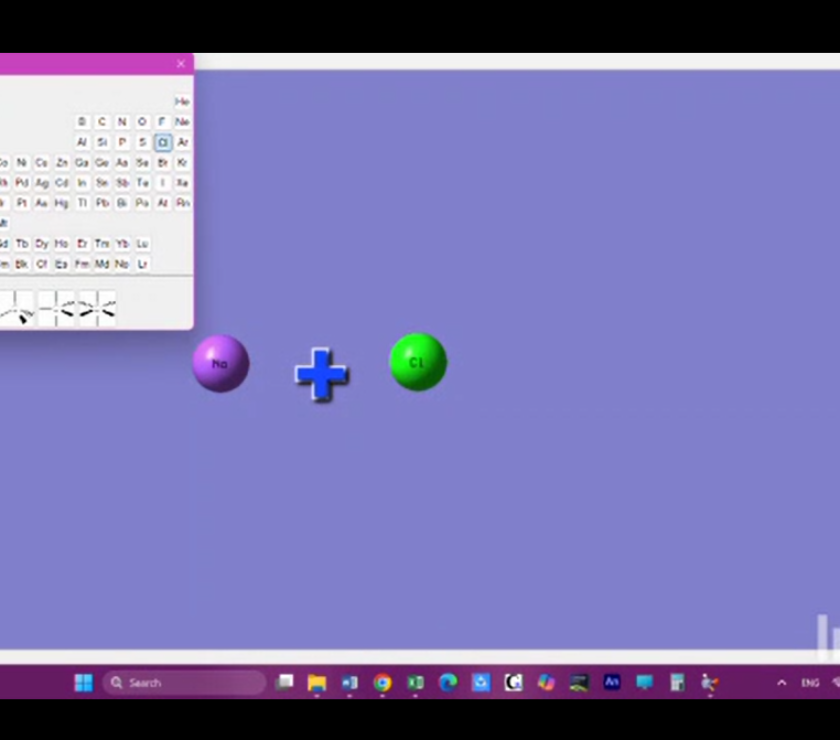Select Krypton (Kr) element cell

183,162
